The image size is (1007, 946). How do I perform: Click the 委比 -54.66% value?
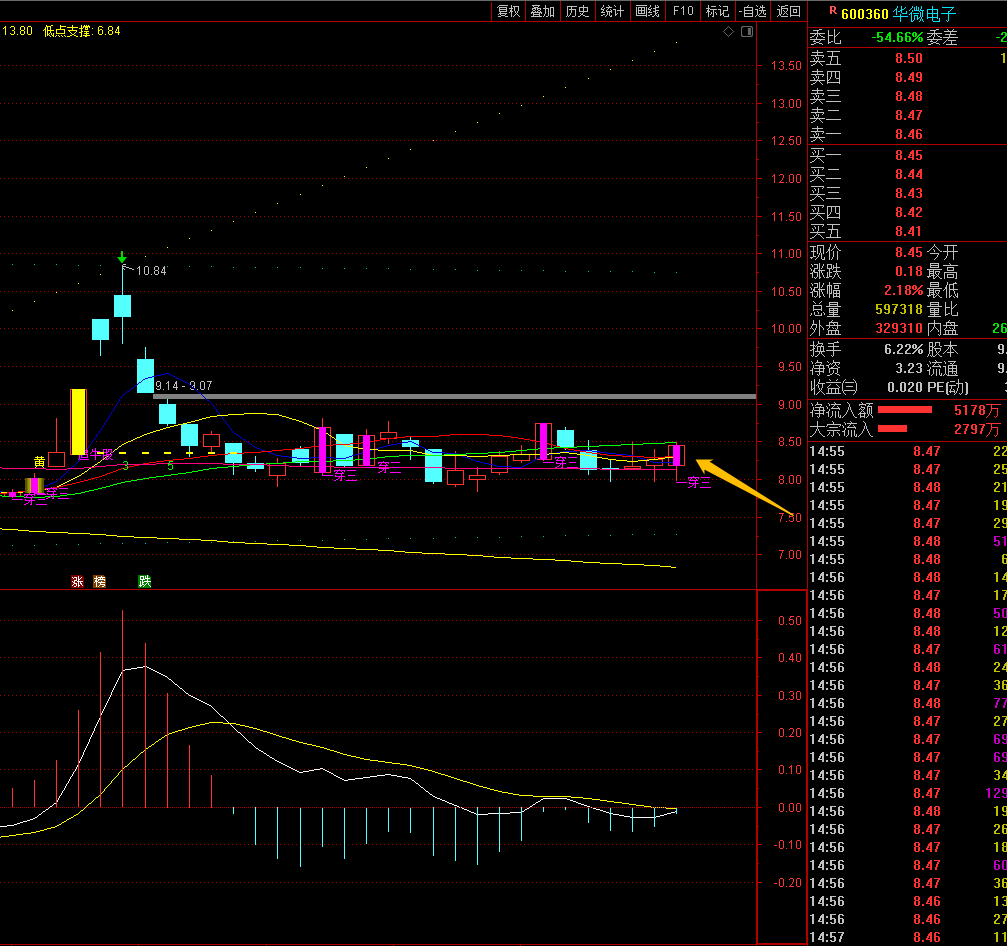897,37
